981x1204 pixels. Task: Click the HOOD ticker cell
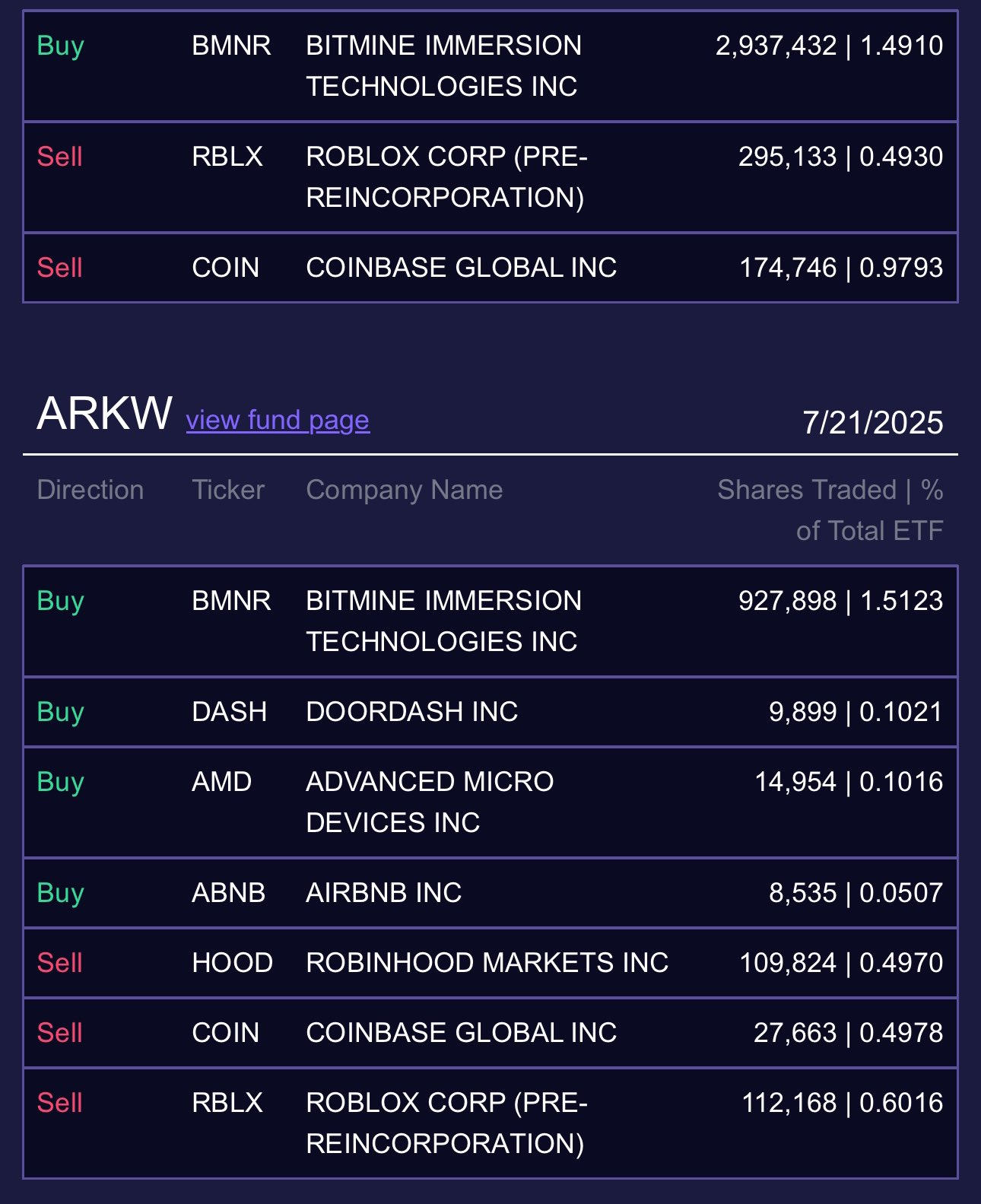233,963
